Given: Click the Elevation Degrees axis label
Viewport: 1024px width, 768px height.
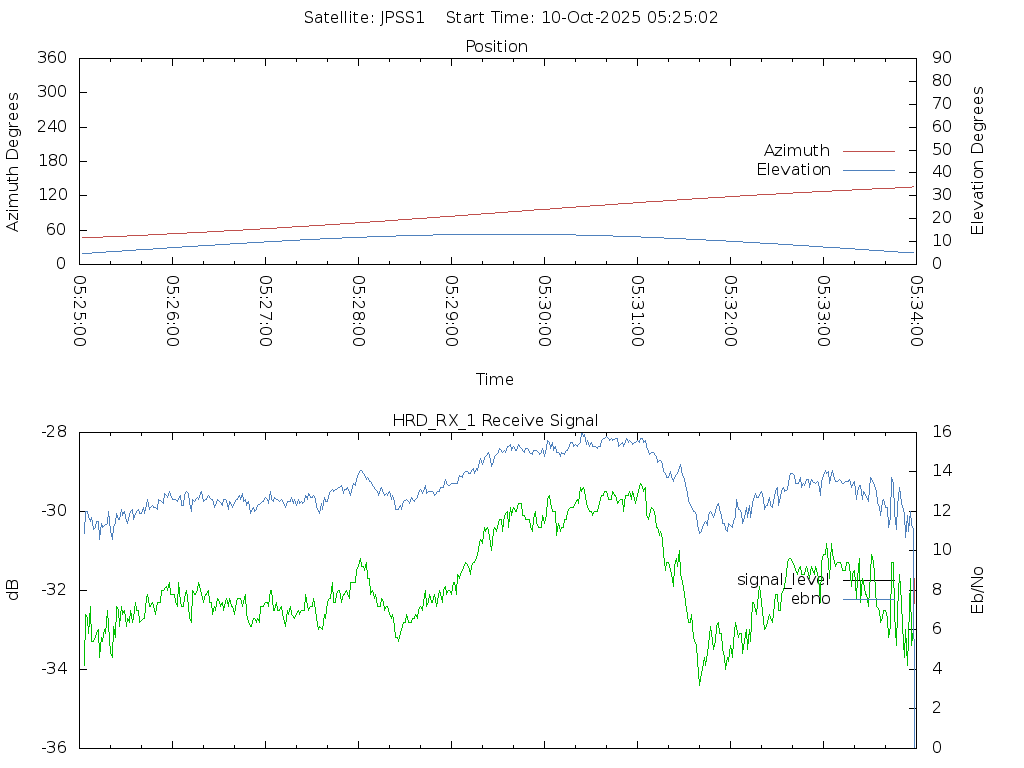Looking at the screenshot, I should 978,161.
